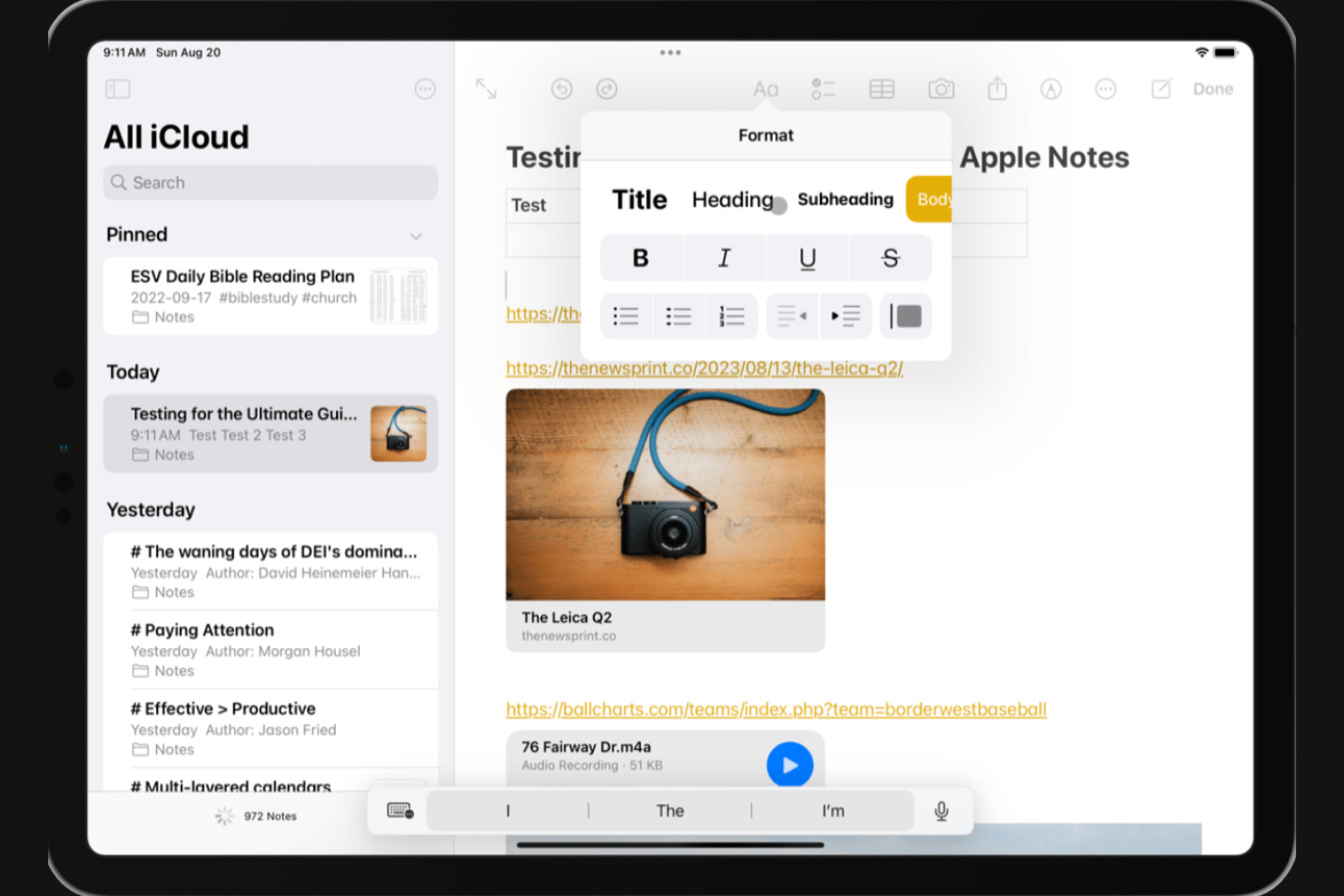
Task: Compose a new note
Action: [1161, 88]
